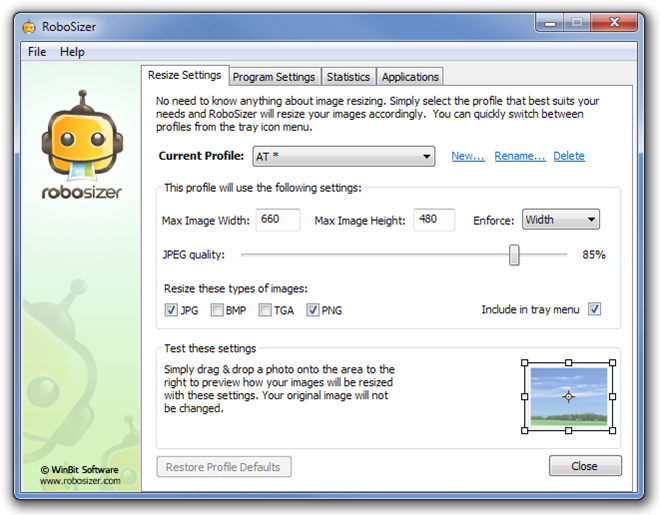Click the robot logo in the sidebar
This screenshot has width=660, height=515.
(82, 135)
